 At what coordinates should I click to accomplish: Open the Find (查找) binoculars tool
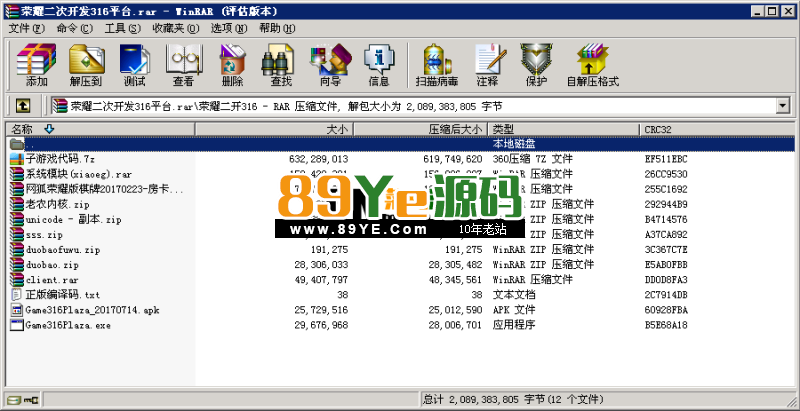coord(280,65)
